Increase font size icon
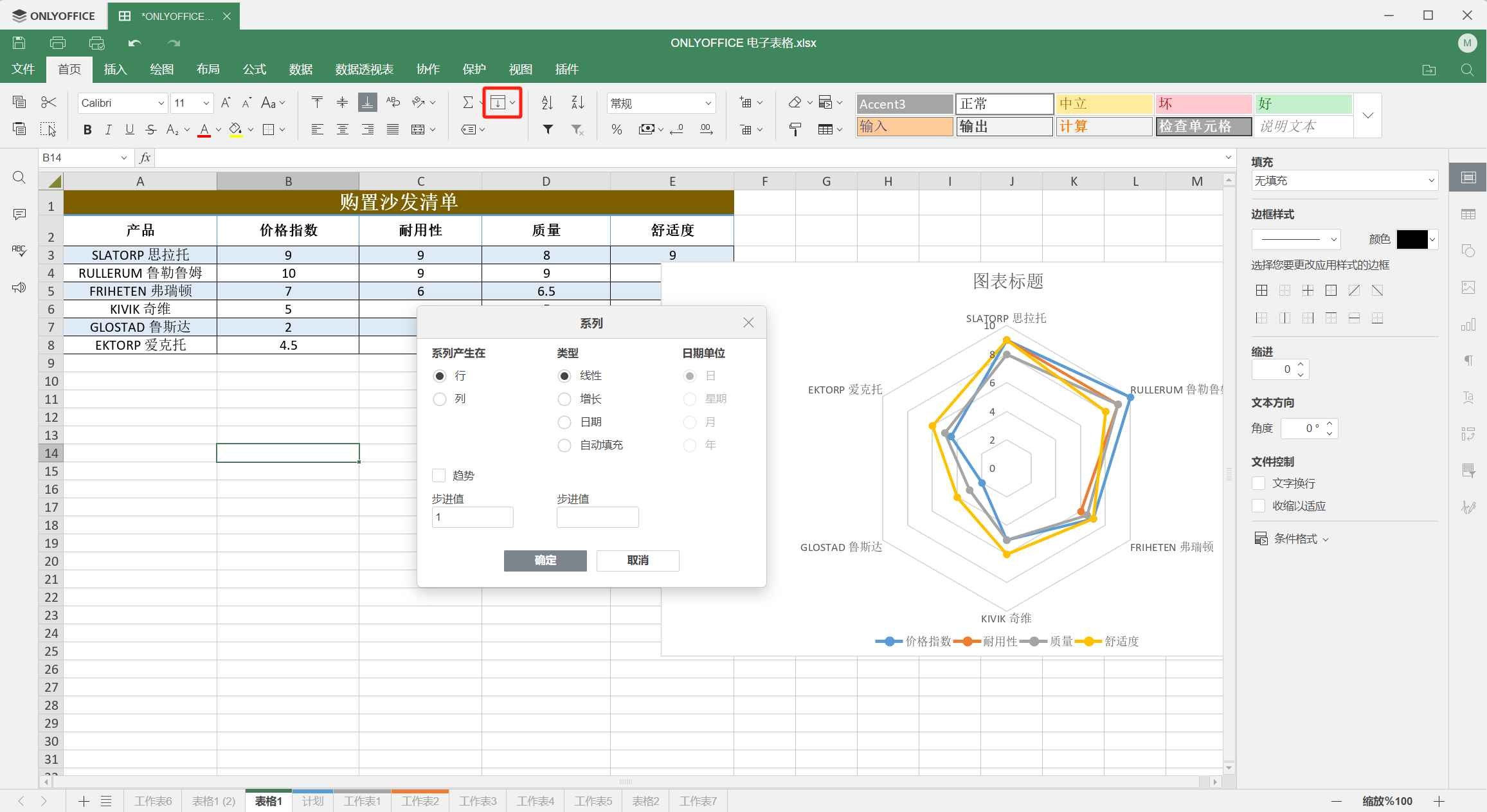This screenshot has width=1487, height=812. [226, 103]
